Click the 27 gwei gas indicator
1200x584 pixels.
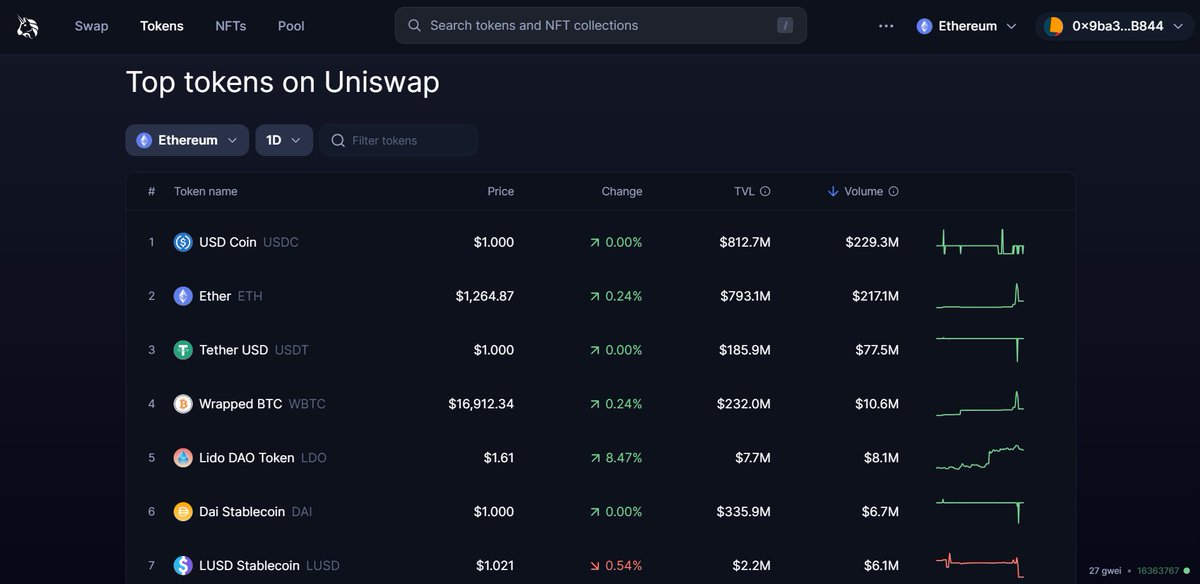point(1104,571)
